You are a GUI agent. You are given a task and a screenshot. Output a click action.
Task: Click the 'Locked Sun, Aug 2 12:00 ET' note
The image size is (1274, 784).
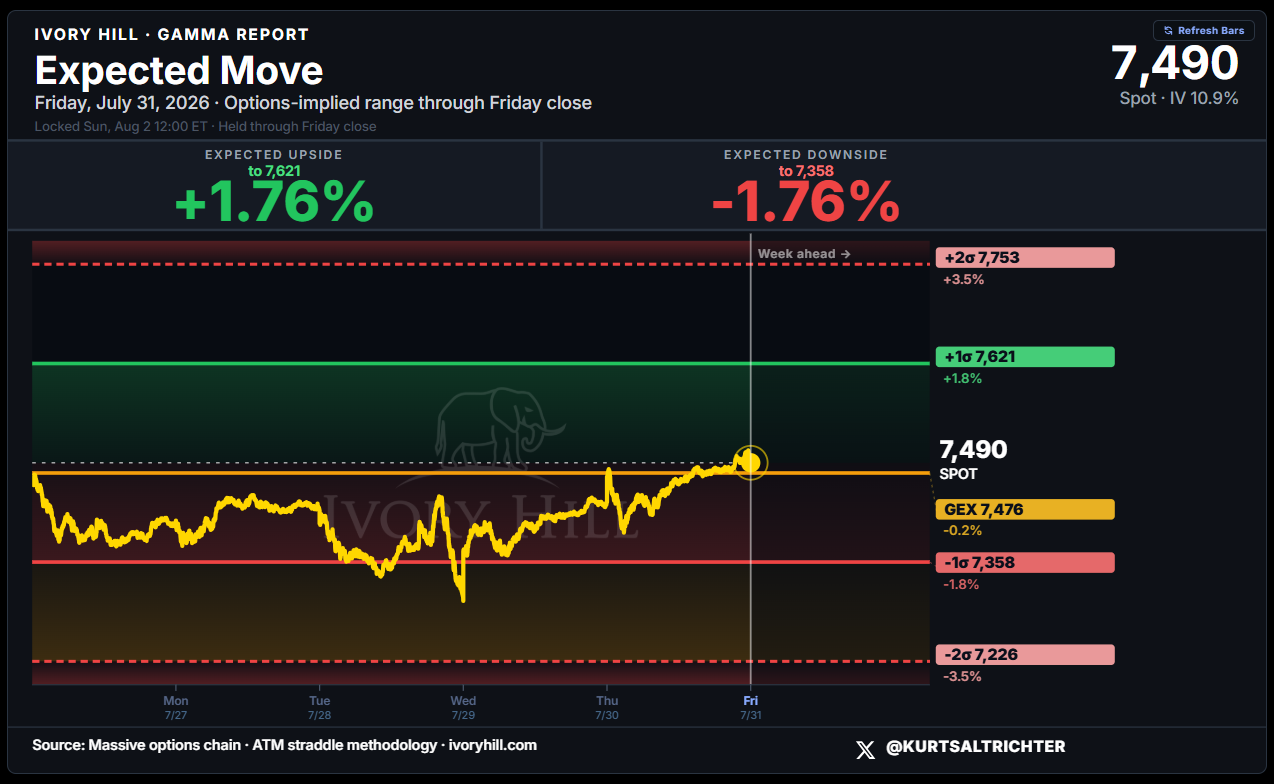[x=205, y=126]
